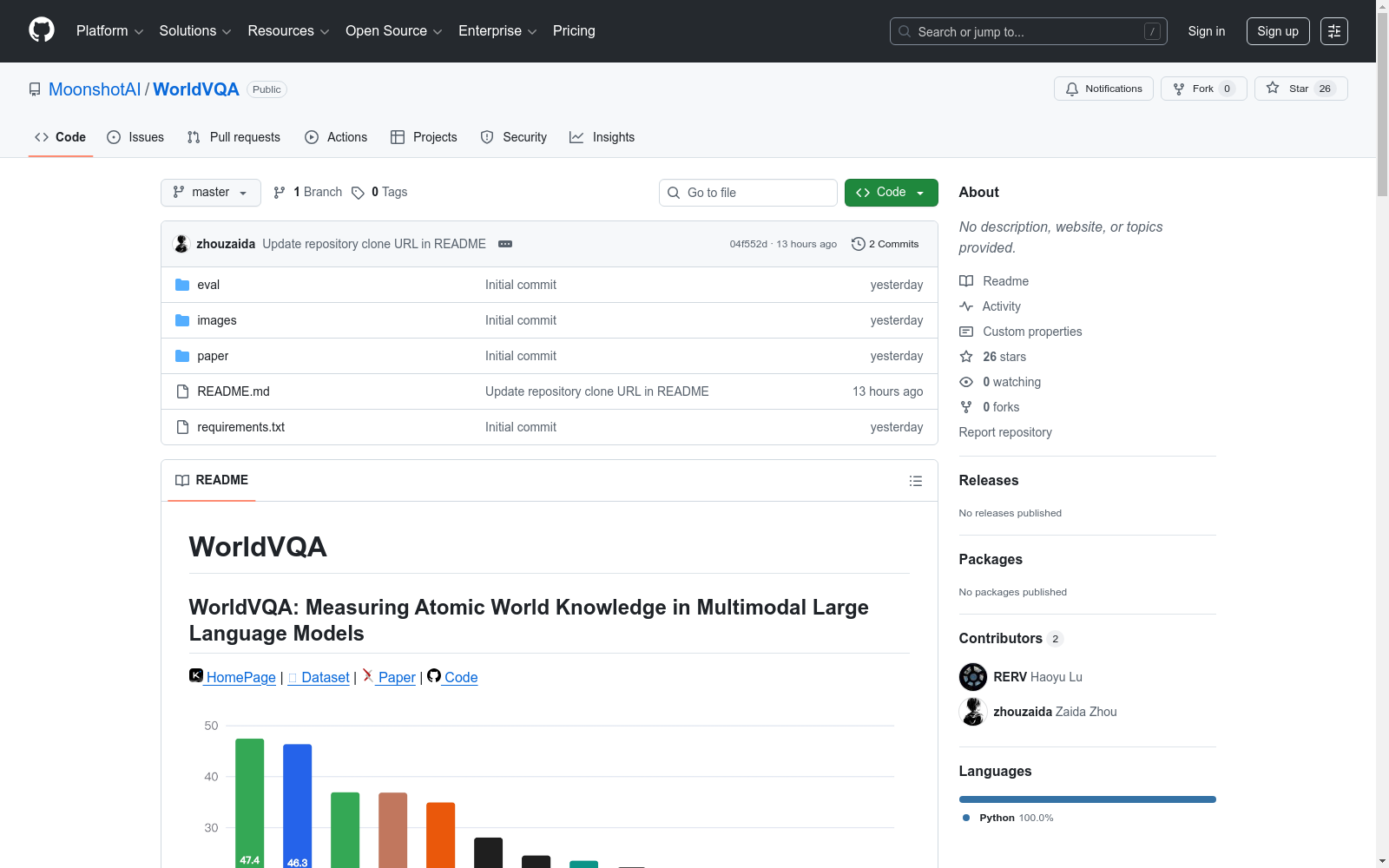The height and width of the screenshot is (868, 1389).
Task: Click the 0 Tags link
Action: (379, 193)
